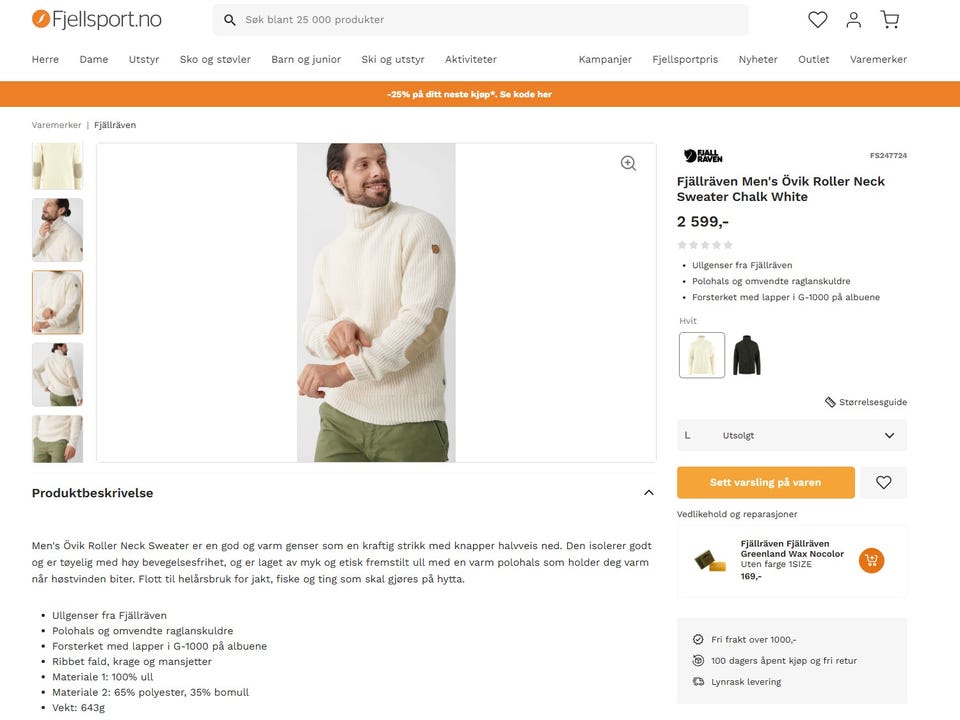Open the user account icon
Viewport: 960px width, 720px height.
point(853,20)
